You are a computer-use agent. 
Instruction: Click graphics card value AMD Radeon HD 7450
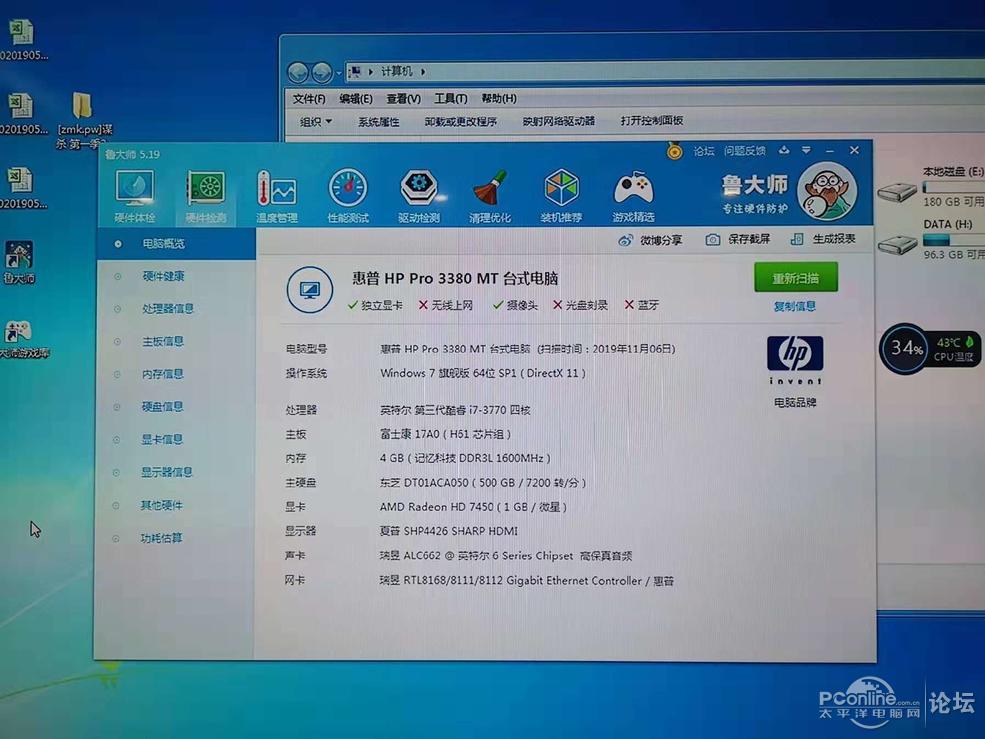click(x=473, y=506)
